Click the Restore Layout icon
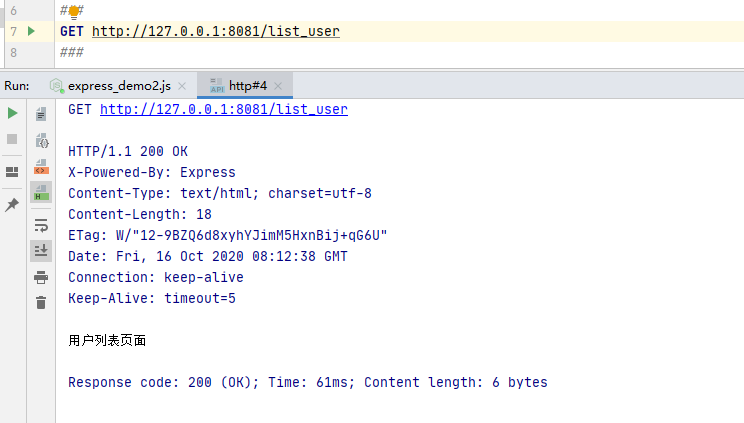744x423 pixels. pos(13,172)
